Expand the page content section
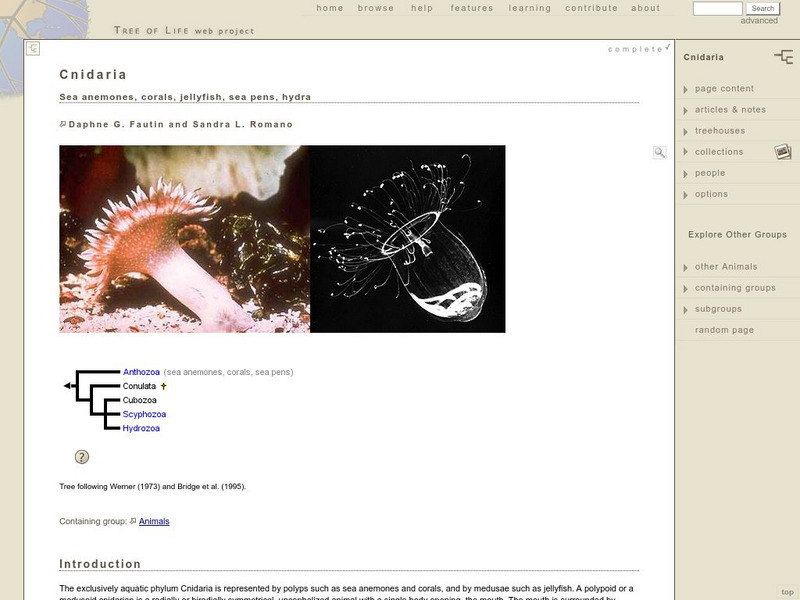800x600 pixels. point(721,87)
